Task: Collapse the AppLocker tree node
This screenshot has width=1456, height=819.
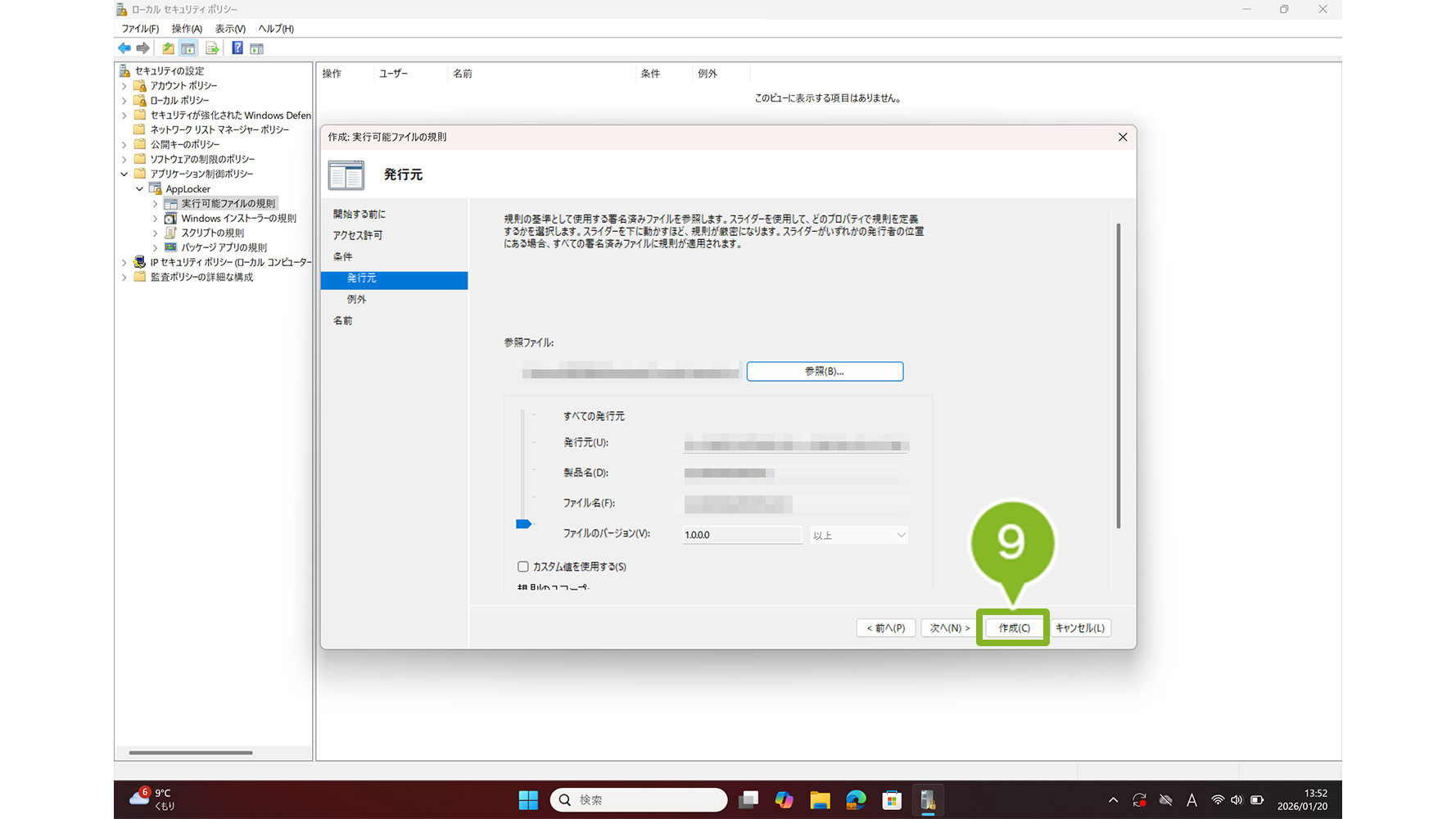Action: pyautogui.click(x=140, y=189)
